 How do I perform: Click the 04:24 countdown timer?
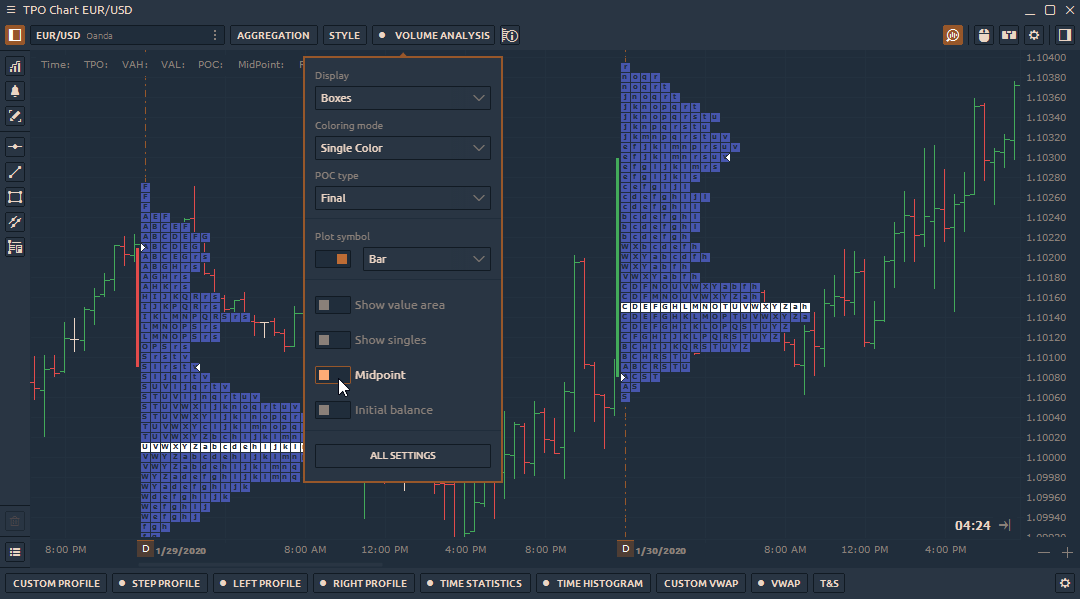click(972, 525)
